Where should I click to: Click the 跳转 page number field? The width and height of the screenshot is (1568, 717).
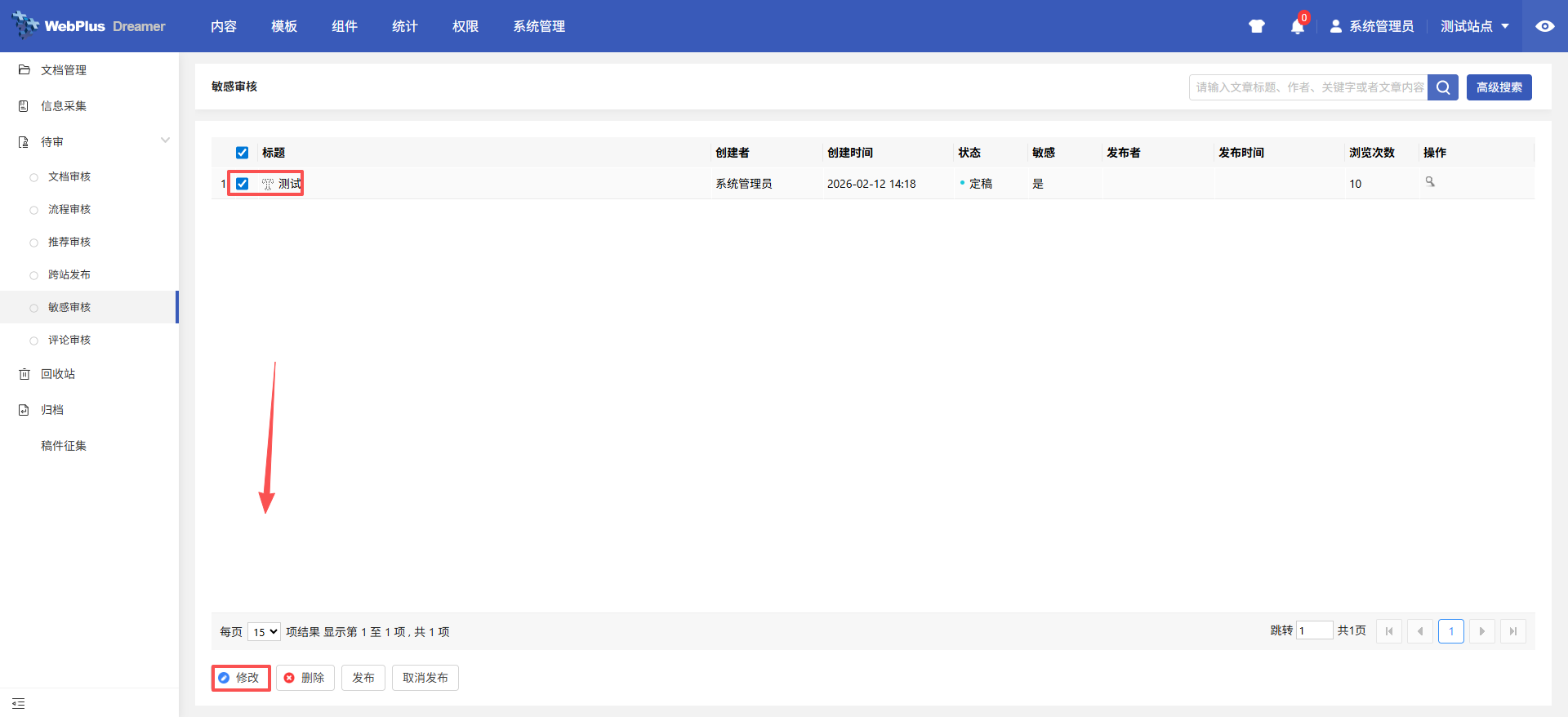click(1314, 630)
